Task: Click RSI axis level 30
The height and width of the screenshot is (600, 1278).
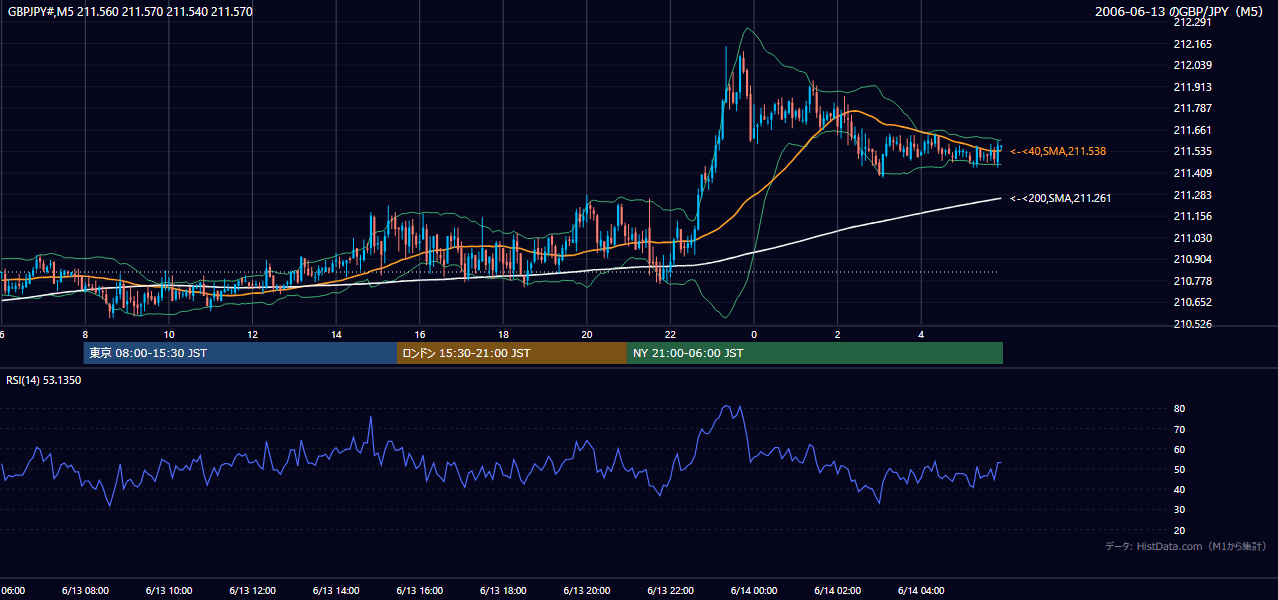Action: click(1180, 510)
